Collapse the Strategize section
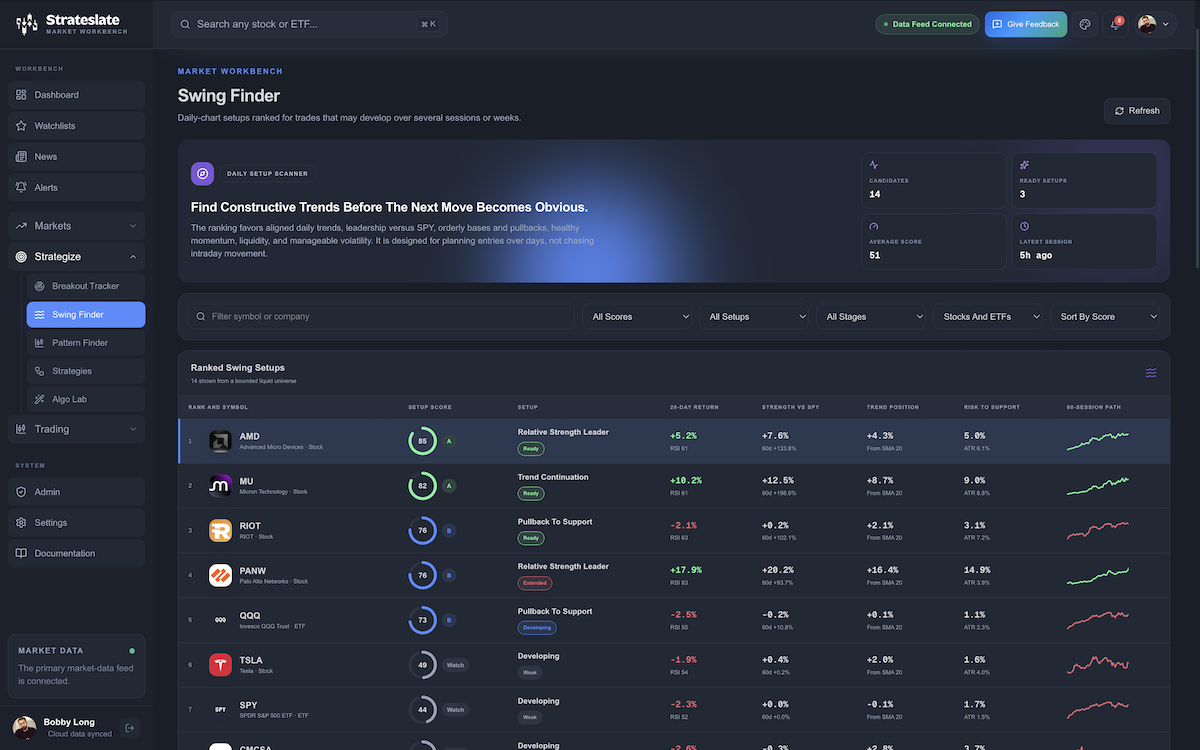1200x750 pixels. (x=77, y=257)
